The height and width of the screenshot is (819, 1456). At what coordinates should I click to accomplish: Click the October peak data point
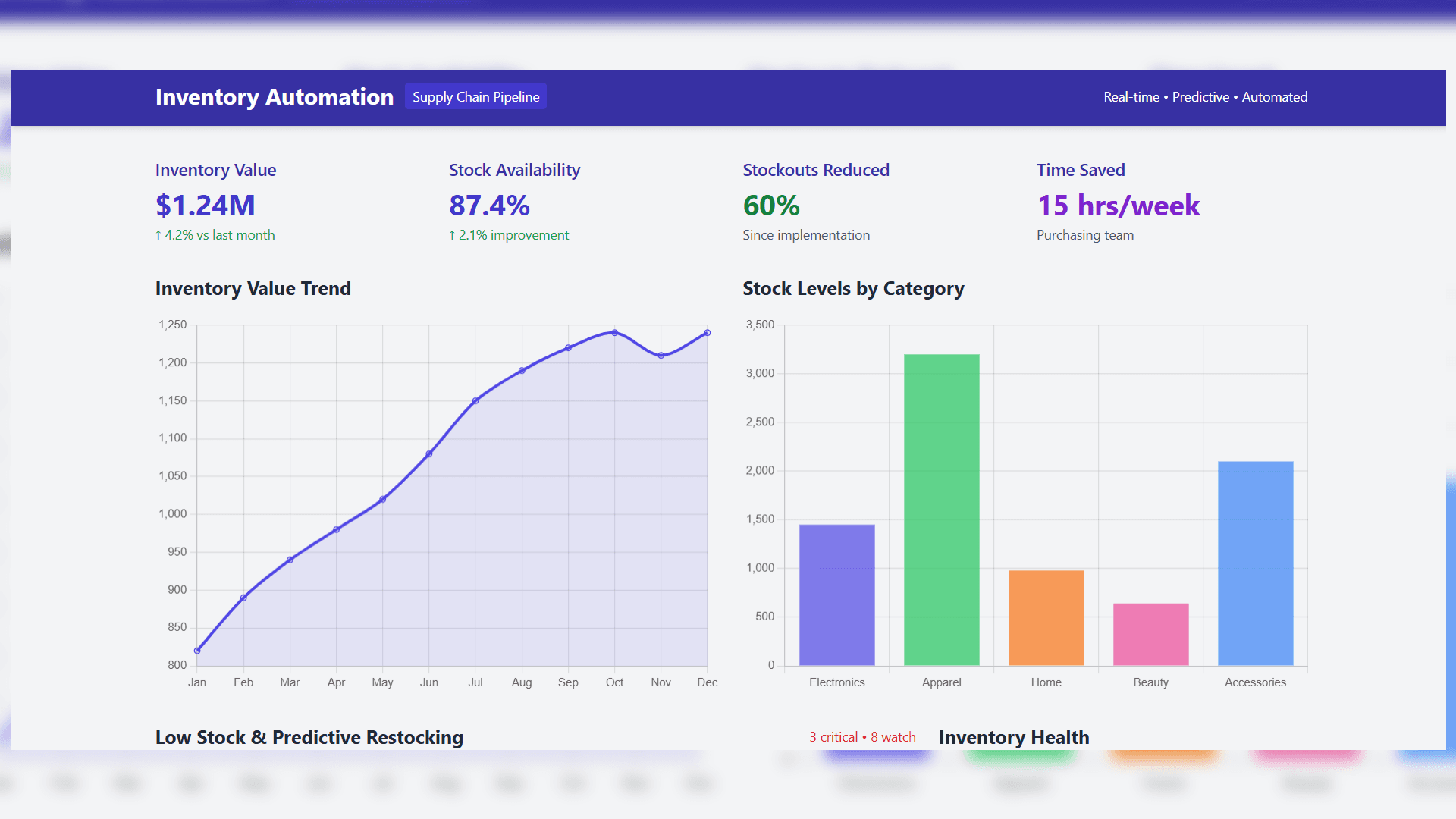click(x=614, y=332)
